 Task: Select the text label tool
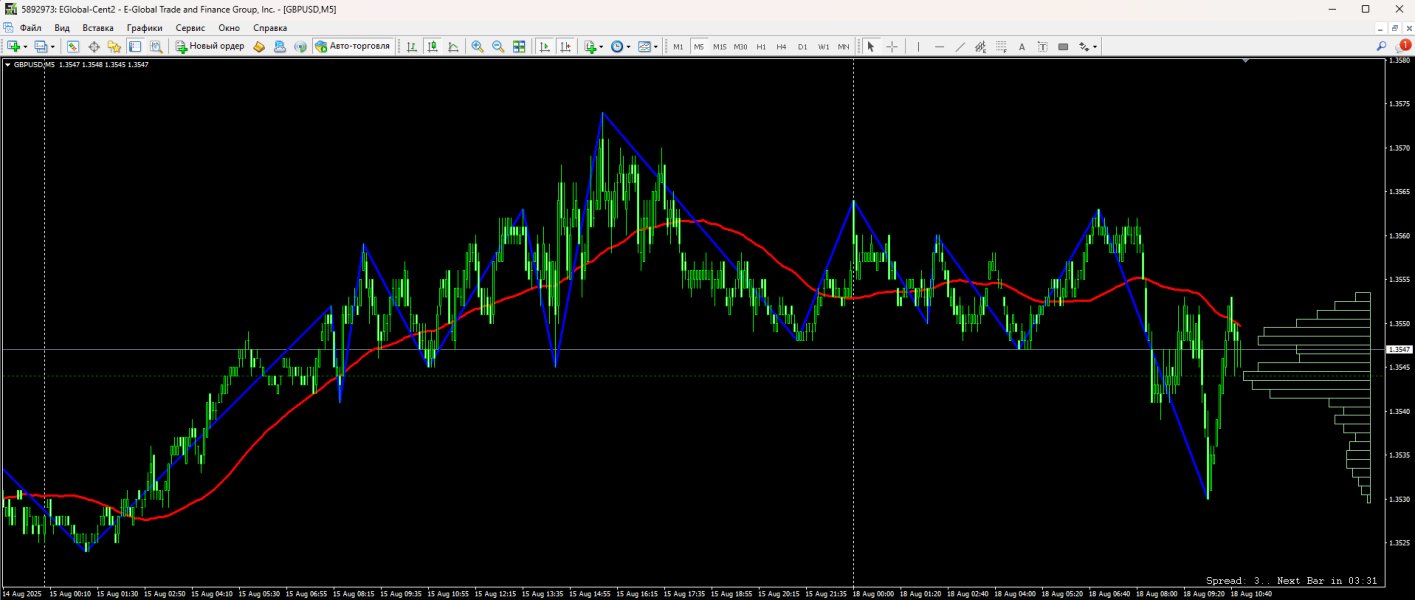pos(1021,47)
